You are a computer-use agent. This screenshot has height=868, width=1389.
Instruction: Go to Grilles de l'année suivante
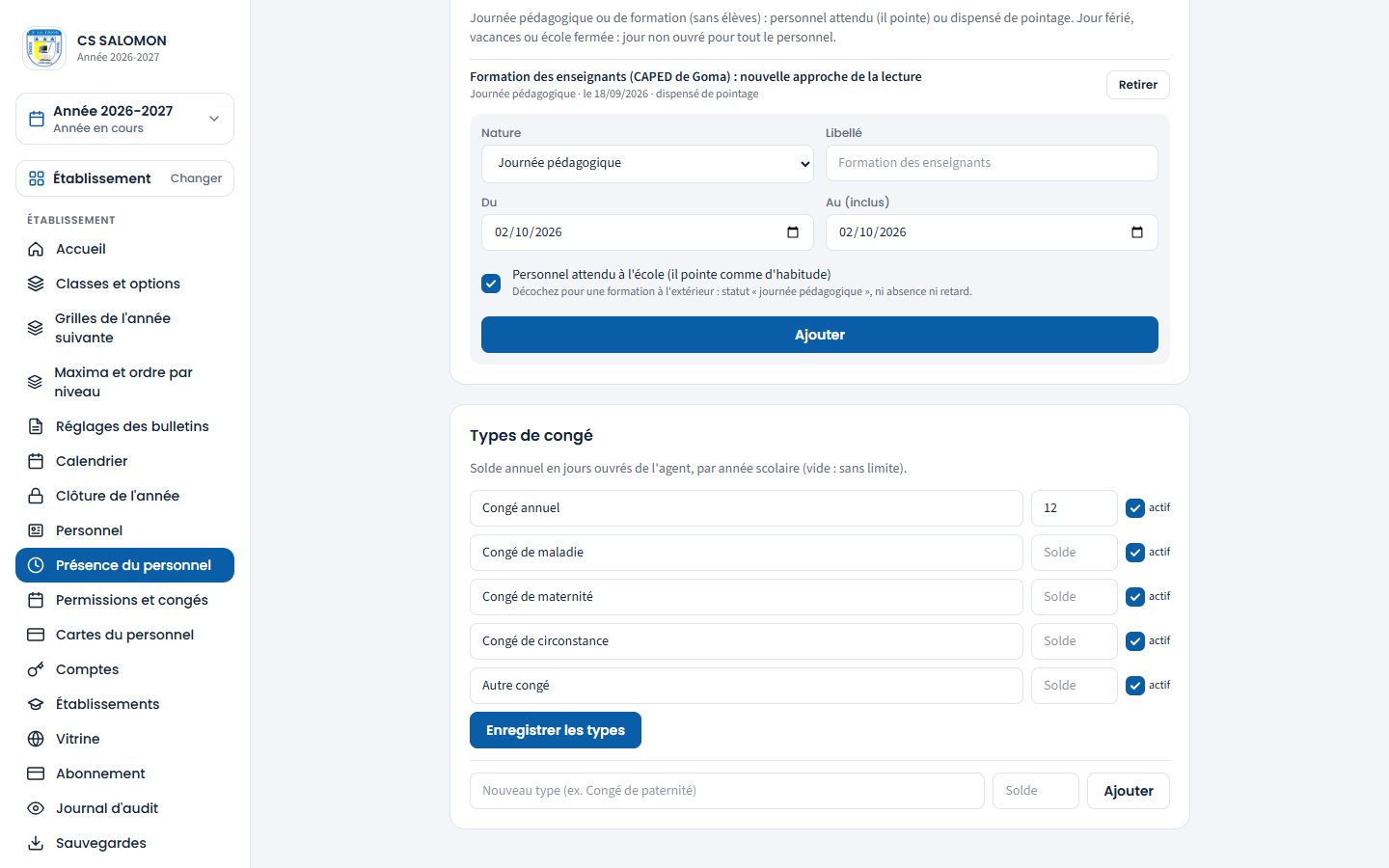[x=124, y=328]
